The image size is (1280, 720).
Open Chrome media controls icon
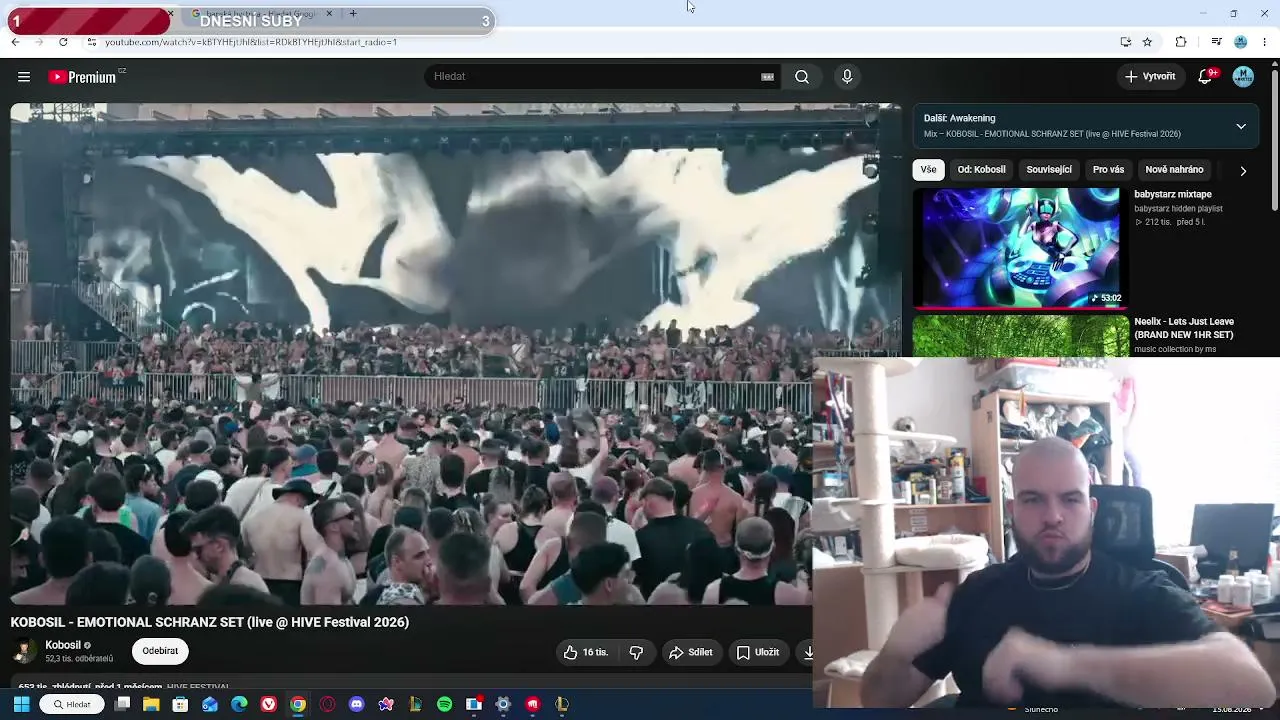1216,42
